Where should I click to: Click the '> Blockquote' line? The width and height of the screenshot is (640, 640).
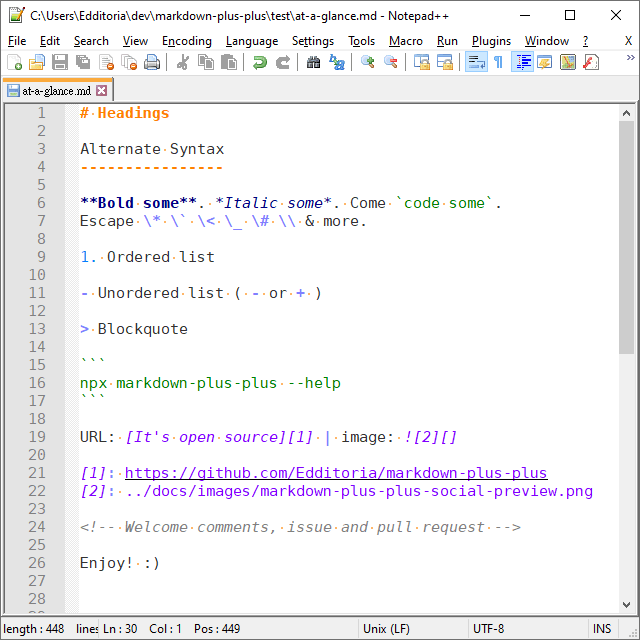134,329
